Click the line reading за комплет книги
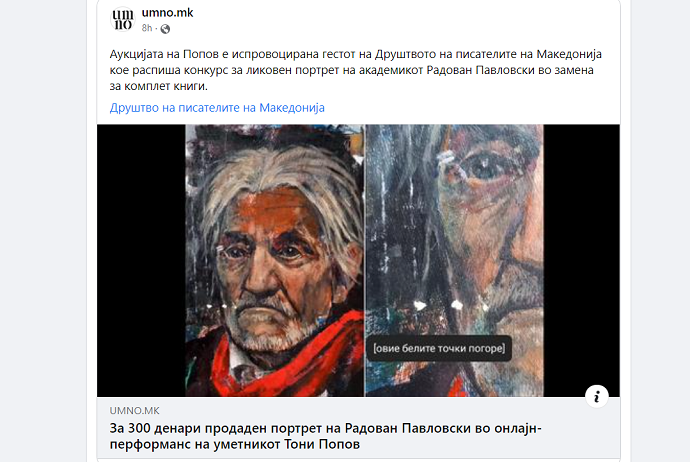Viewport: 690px width, 462px height. pyautogui.click(x=158, y=86)
